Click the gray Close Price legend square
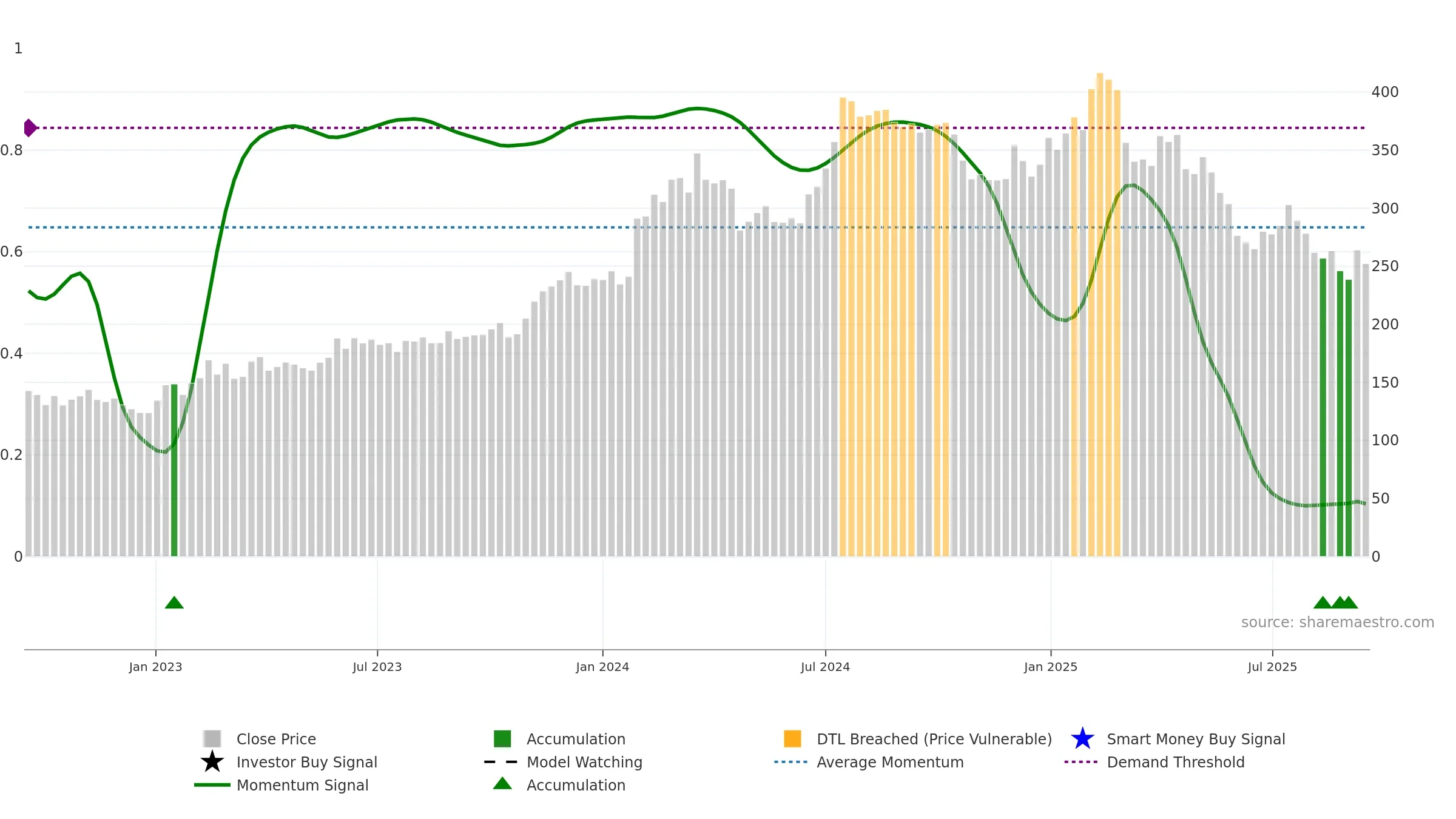The width and height of the screenshot is (1456, 819). (x=212, y=739)
